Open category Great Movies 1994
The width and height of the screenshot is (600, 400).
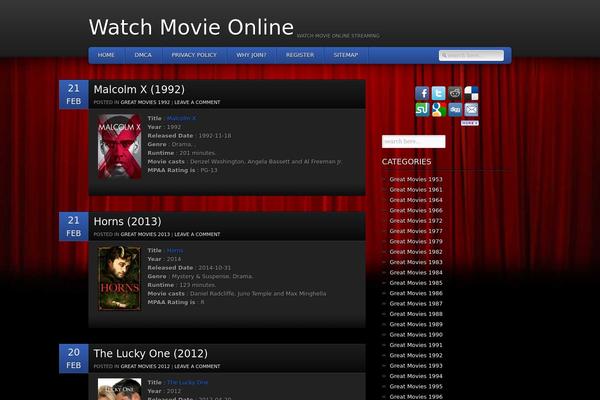pyautogui.click(x=416, y=376)
